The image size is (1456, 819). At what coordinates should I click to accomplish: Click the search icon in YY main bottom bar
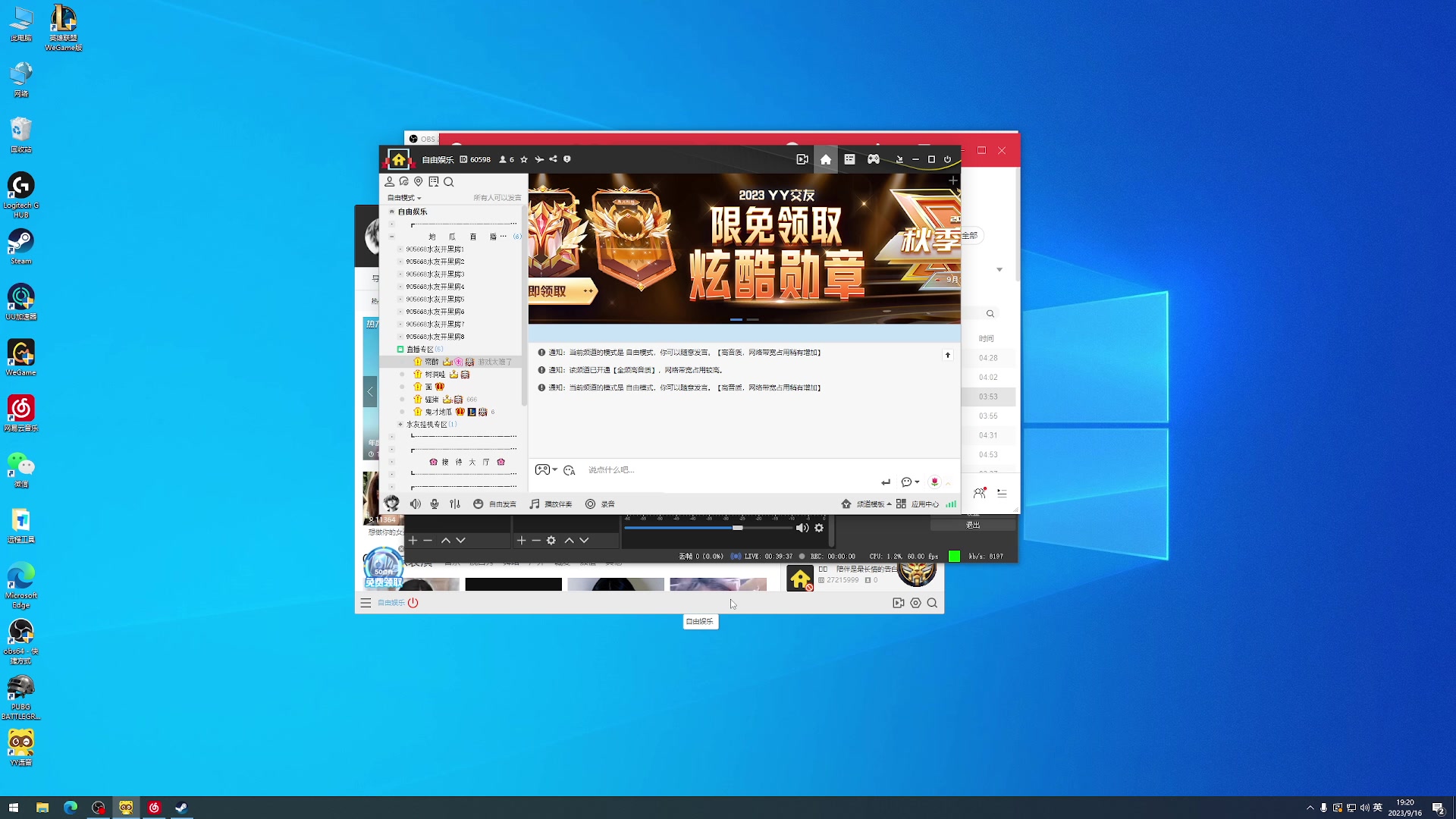pyautogui.click(x=932, y=603)
